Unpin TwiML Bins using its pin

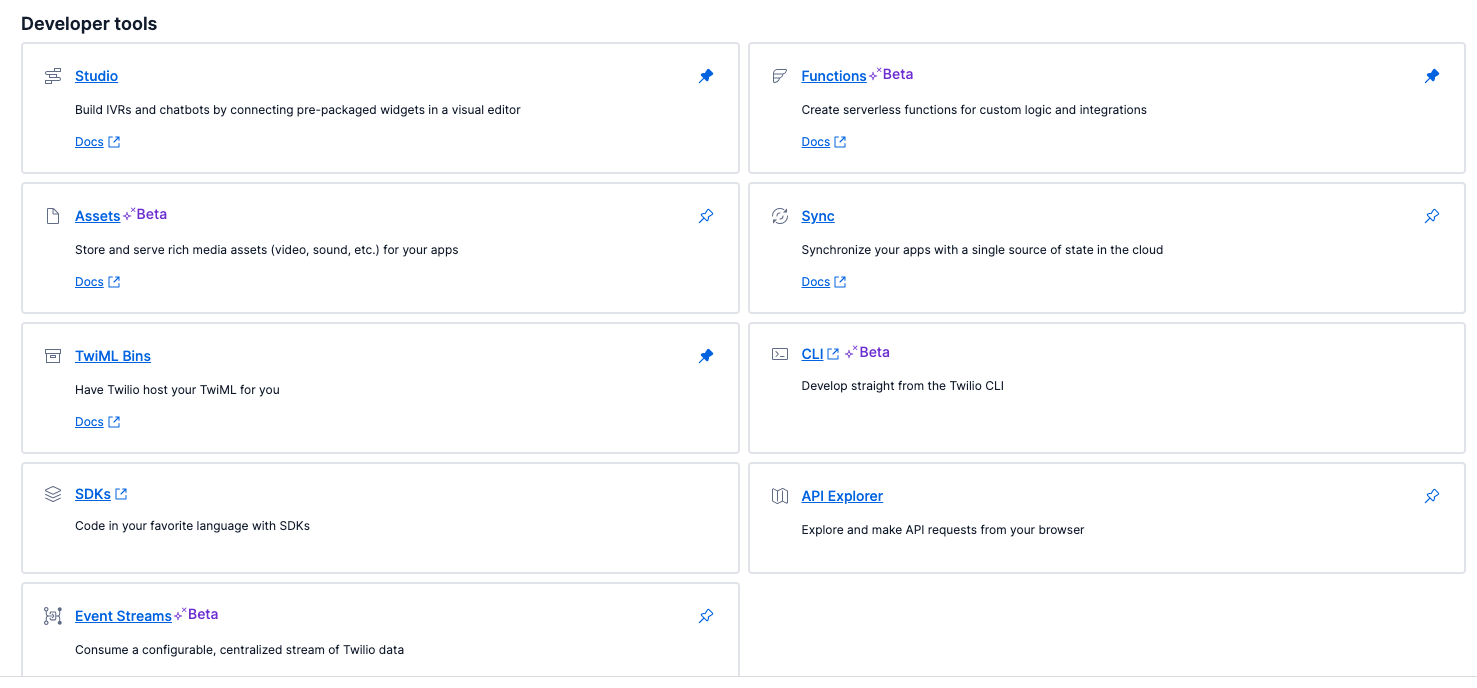[x=706, y=356]
